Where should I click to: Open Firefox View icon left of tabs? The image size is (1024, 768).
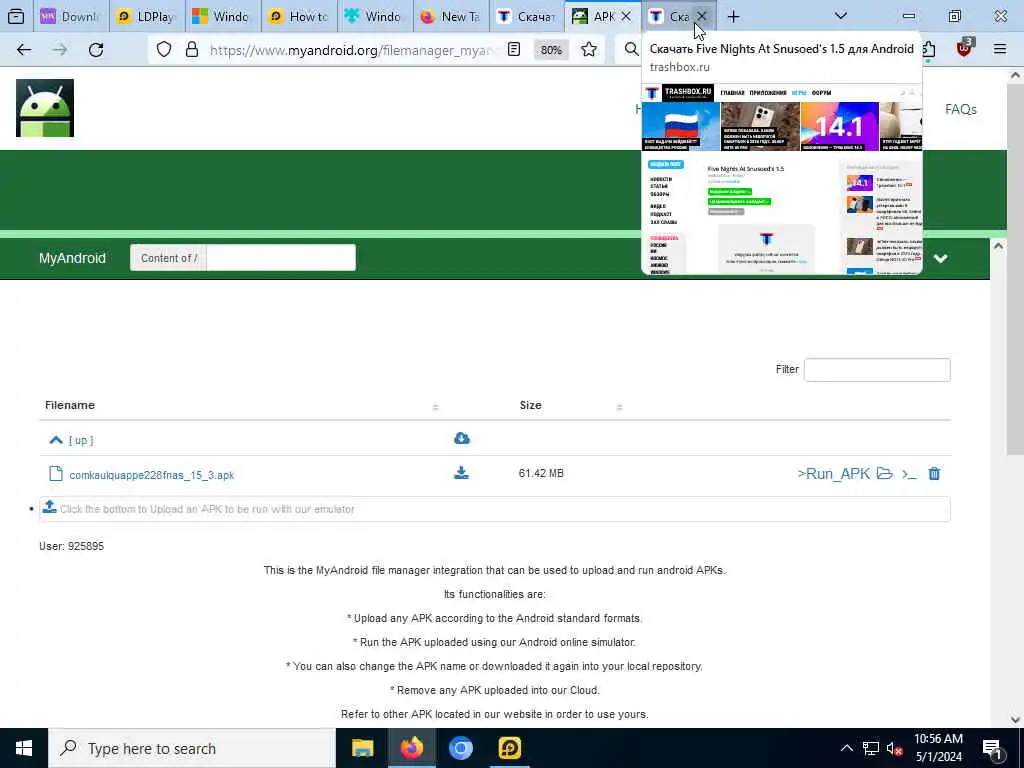coord(16,16)
